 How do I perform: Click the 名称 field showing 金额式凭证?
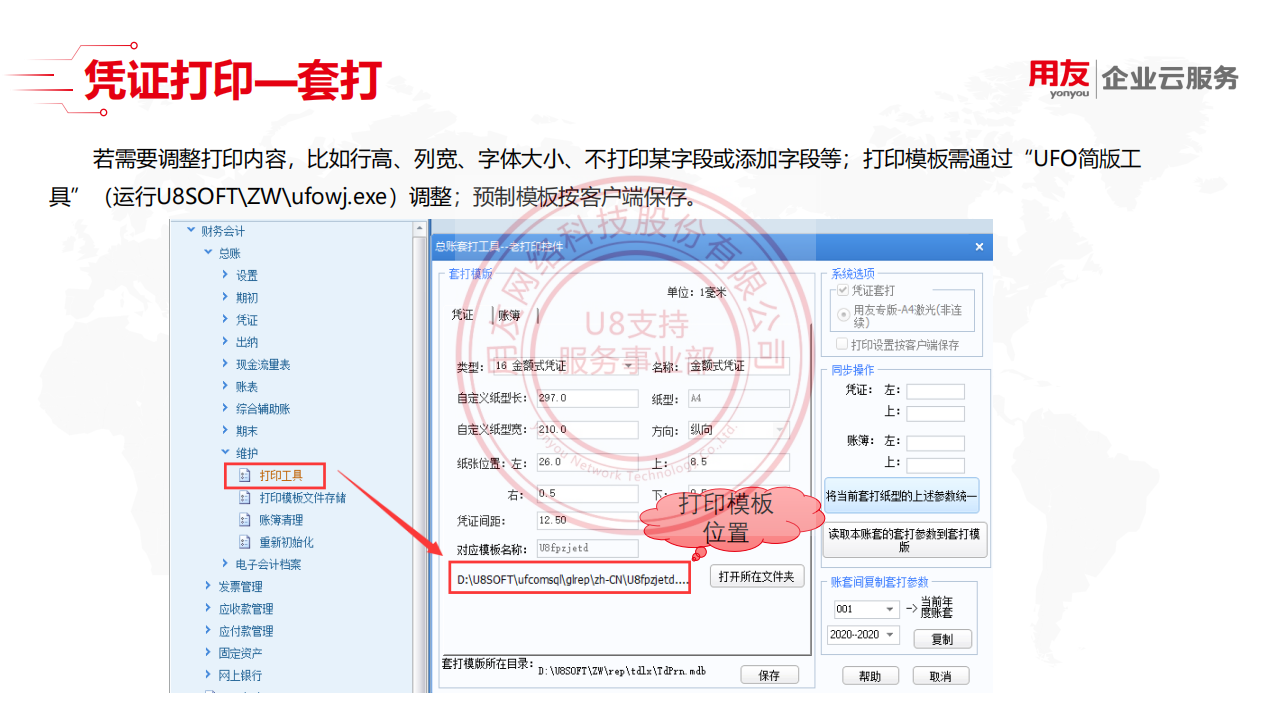738,366
